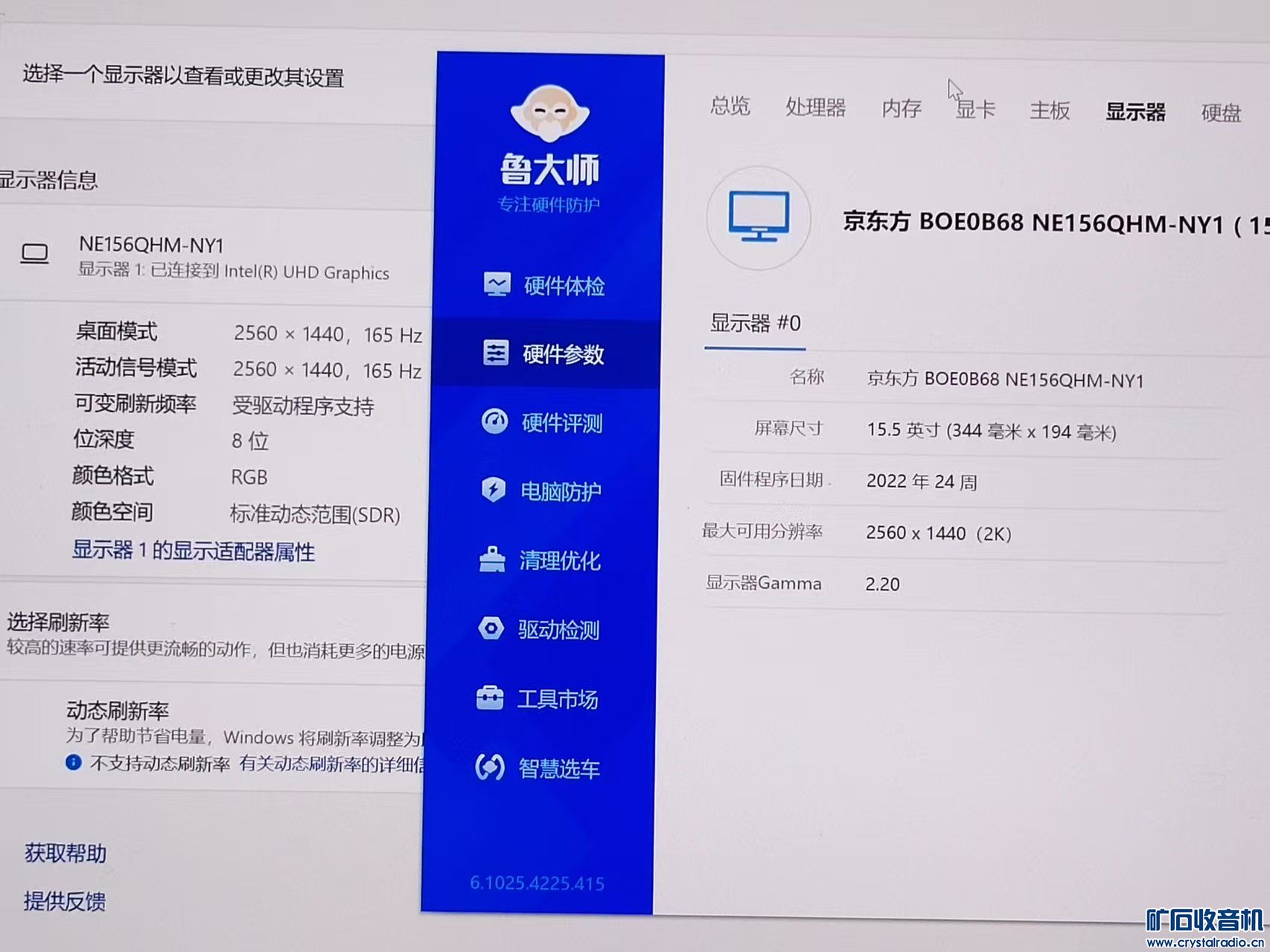Open the 内存 tab
This screenshot has height=952, width=1270.
(902, 109)
